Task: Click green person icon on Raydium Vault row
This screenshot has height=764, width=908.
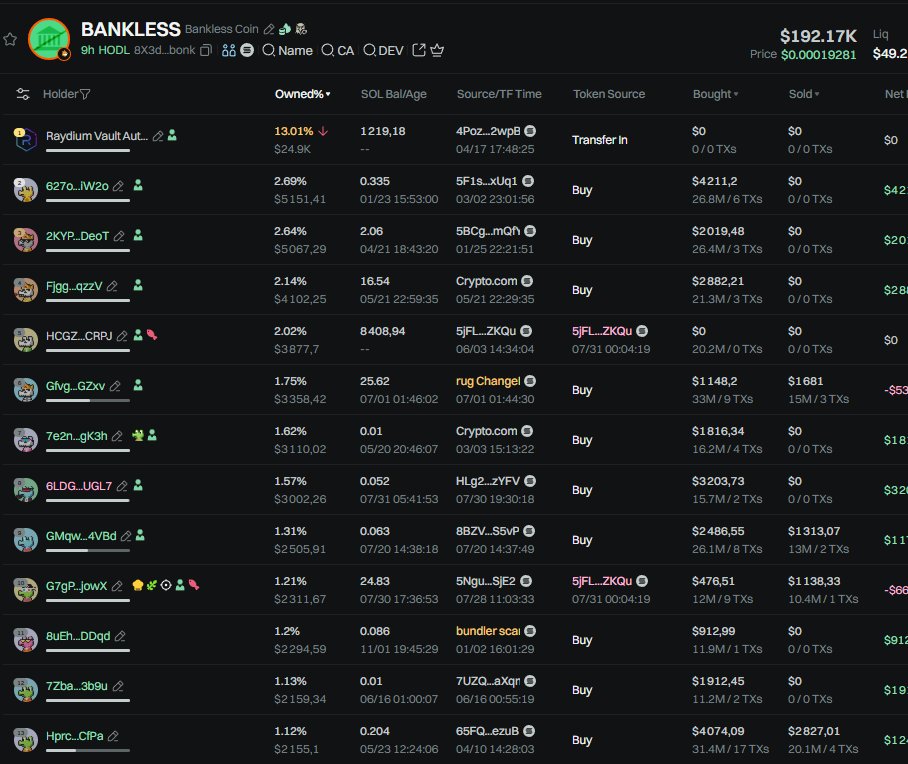Action: pyautogui.click(x=172, y=136)
